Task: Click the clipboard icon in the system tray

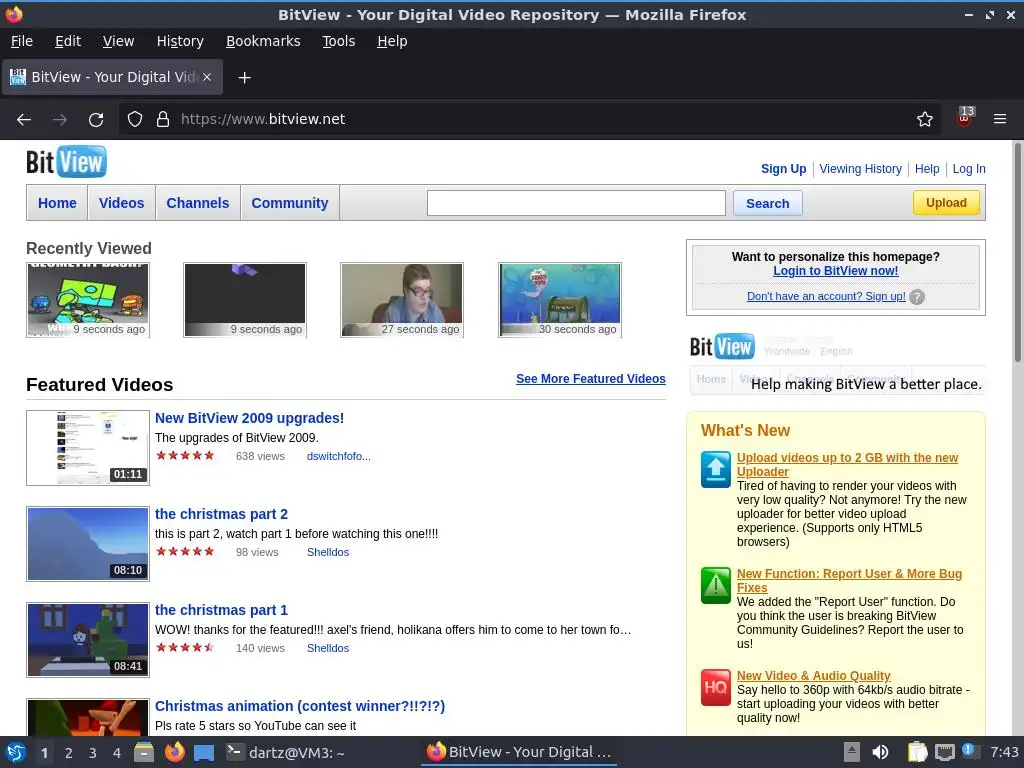Action: [x=918, y=752]
